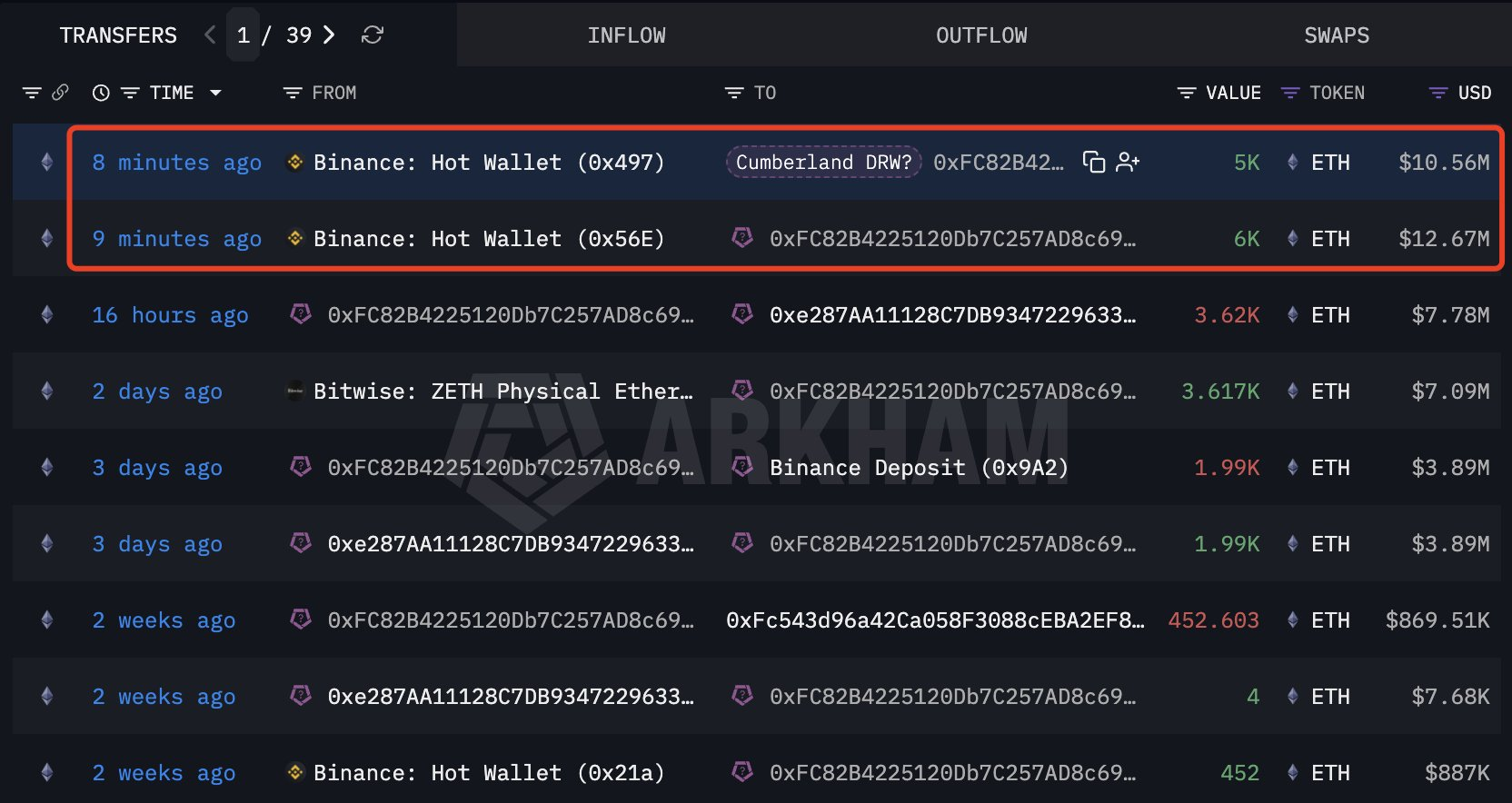This screenshot has width=1512, height=803.
Task: Refresh the transfers list
Action: [x=373, y=35]
